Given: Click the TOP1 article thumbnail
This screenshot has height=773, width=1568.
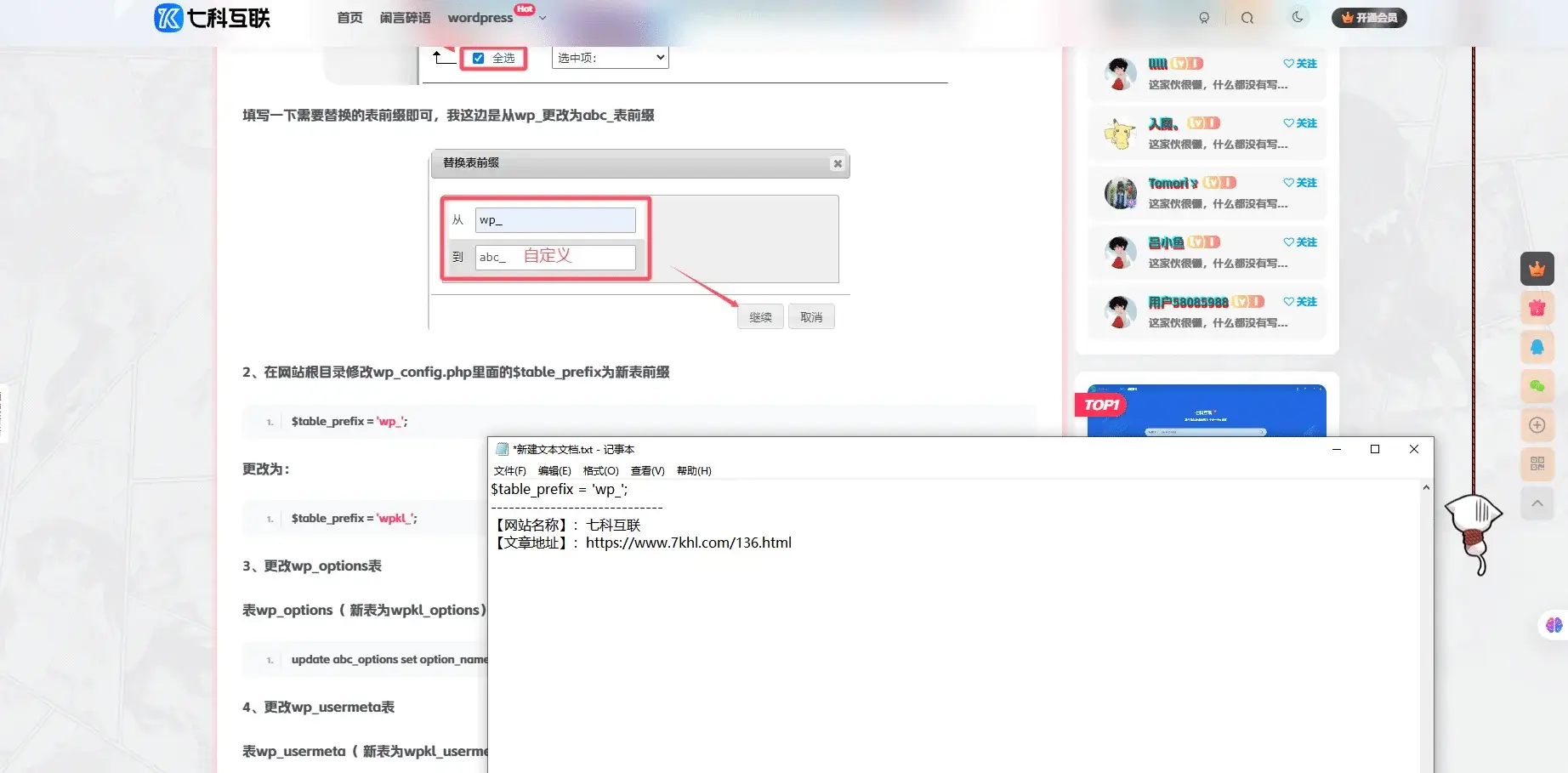Looking at the screenshot, I should (x=1206, y=412).
